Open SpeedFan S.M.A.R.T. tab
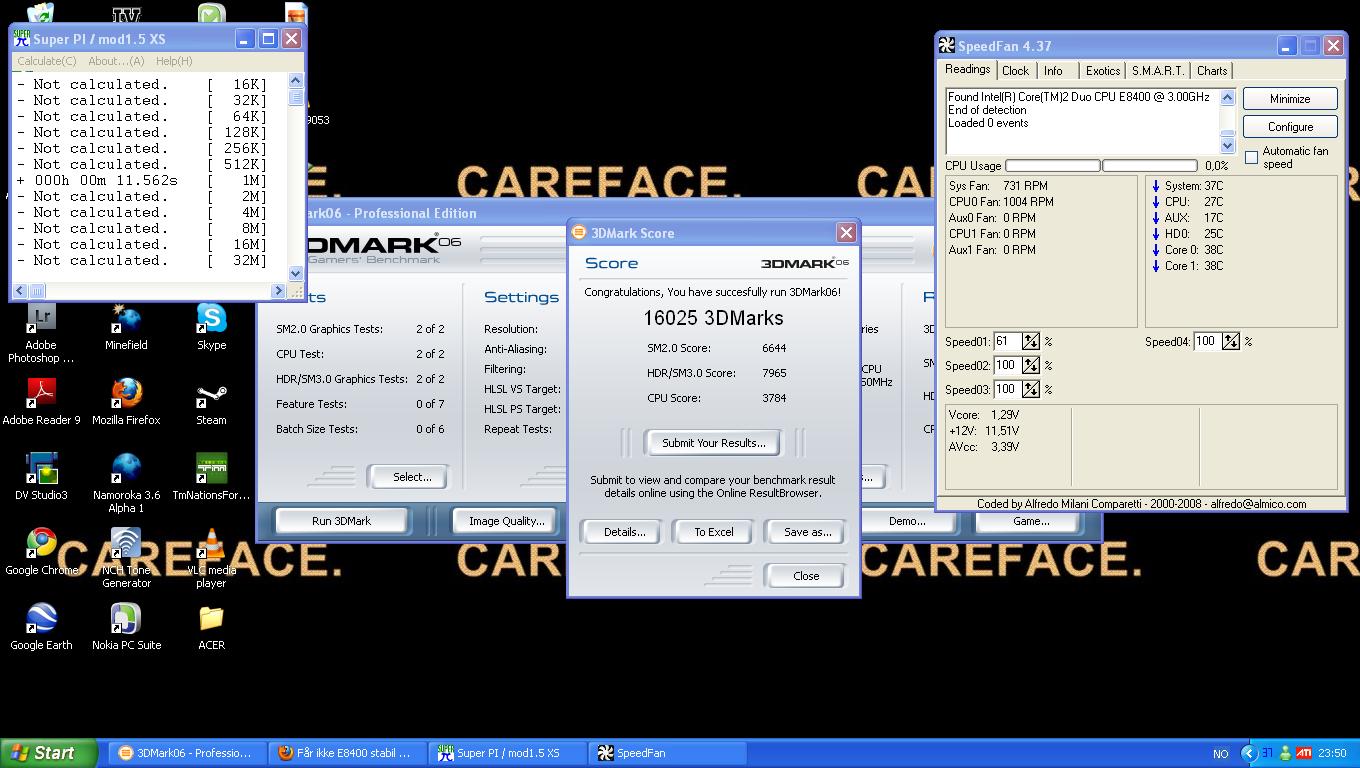The width and height of the screenshot is (1360, 768). point(1158,71)
